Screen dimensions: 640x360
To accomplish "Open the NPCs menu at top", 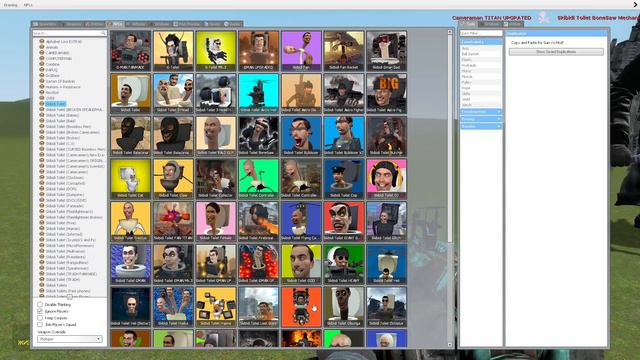I will pos(28,5).
